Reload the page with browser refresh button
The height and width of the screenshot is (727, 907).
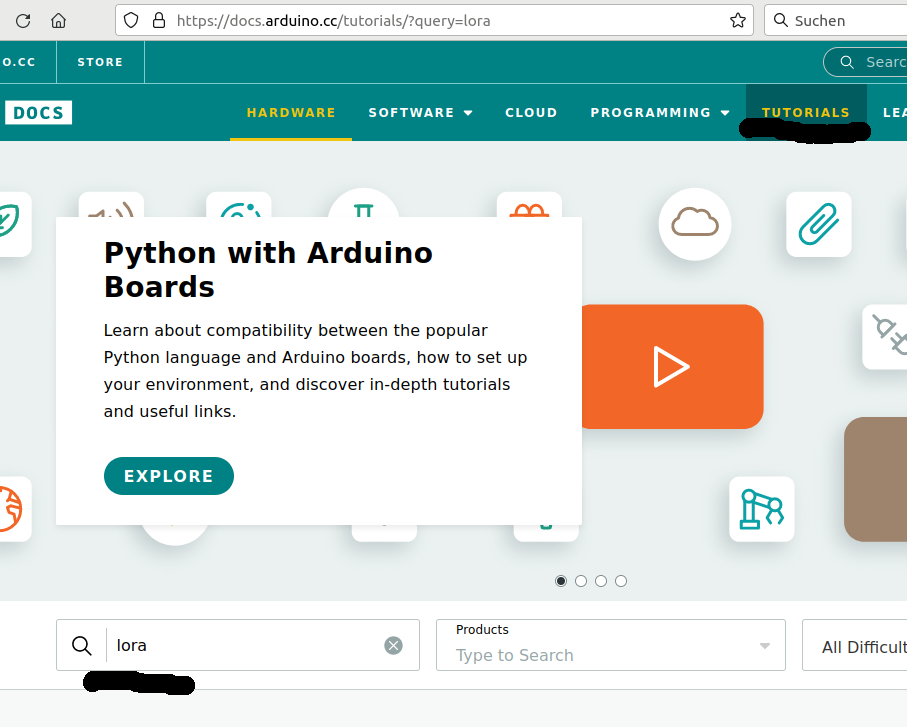[22, 20]
